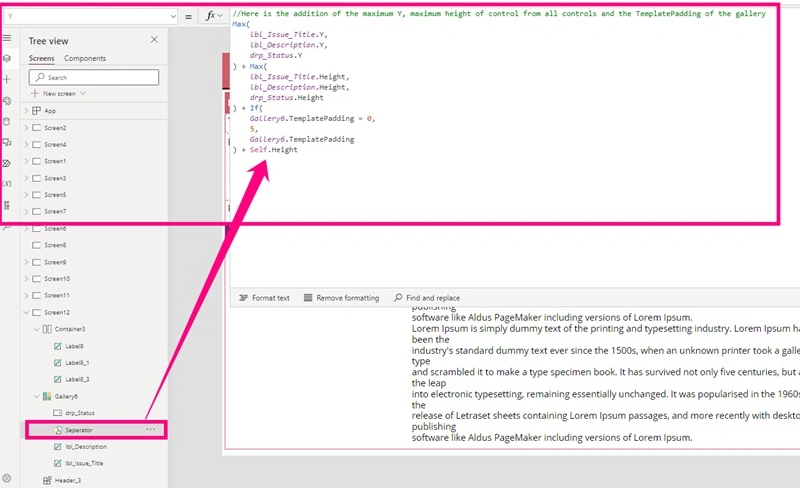Switch to the Screens tab
The height and width of the screenshot is (488, 800).
point(41,58)
